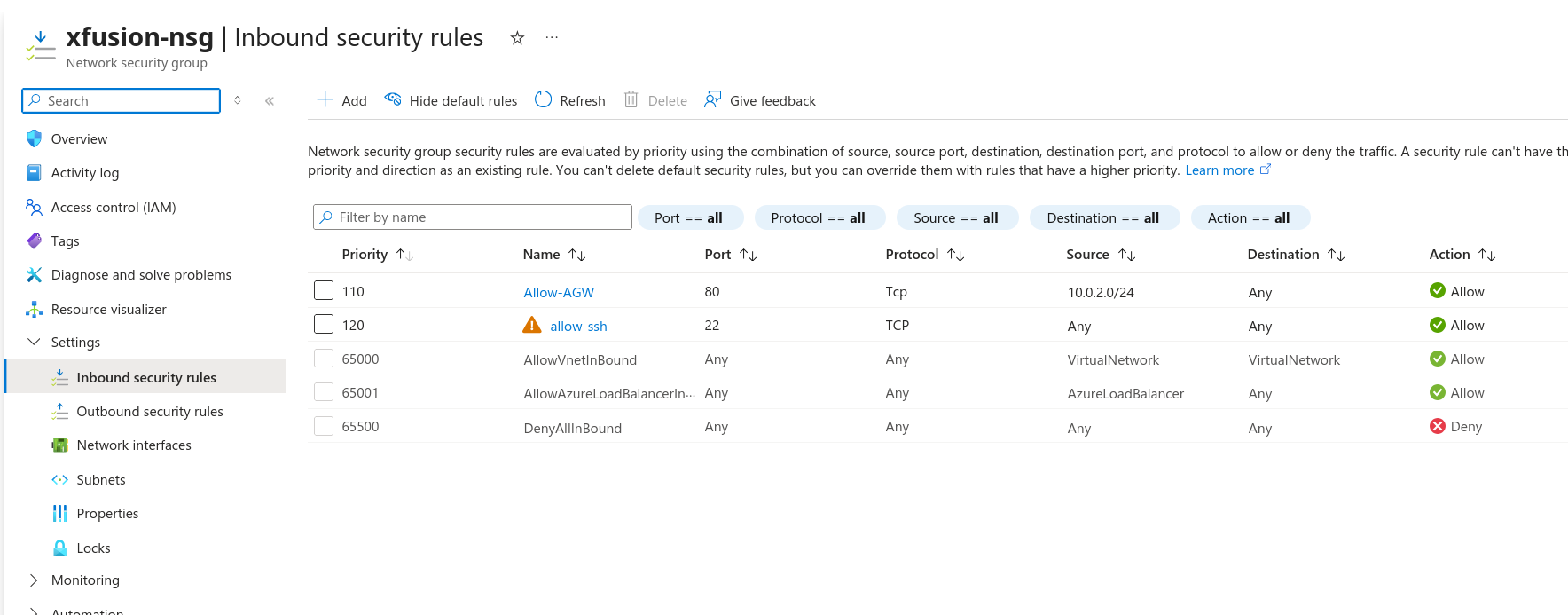Image resolution: width=1568 pixels, height=615 pixels.
Task: Expand the Monitoring section
Action: [x=35, y=580]
